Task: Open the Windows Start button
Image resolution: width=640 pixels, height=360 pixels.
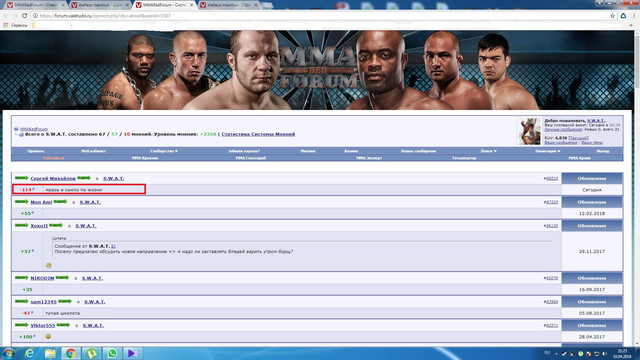Action: (9, 353)
